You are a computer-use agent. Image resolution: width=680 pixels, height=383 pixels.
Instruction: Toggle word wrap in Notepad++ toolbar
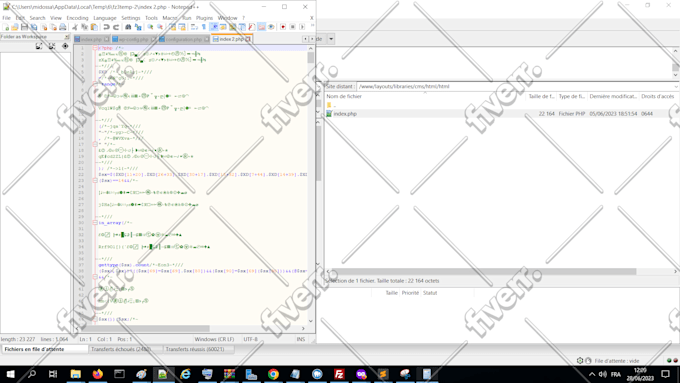194,27
